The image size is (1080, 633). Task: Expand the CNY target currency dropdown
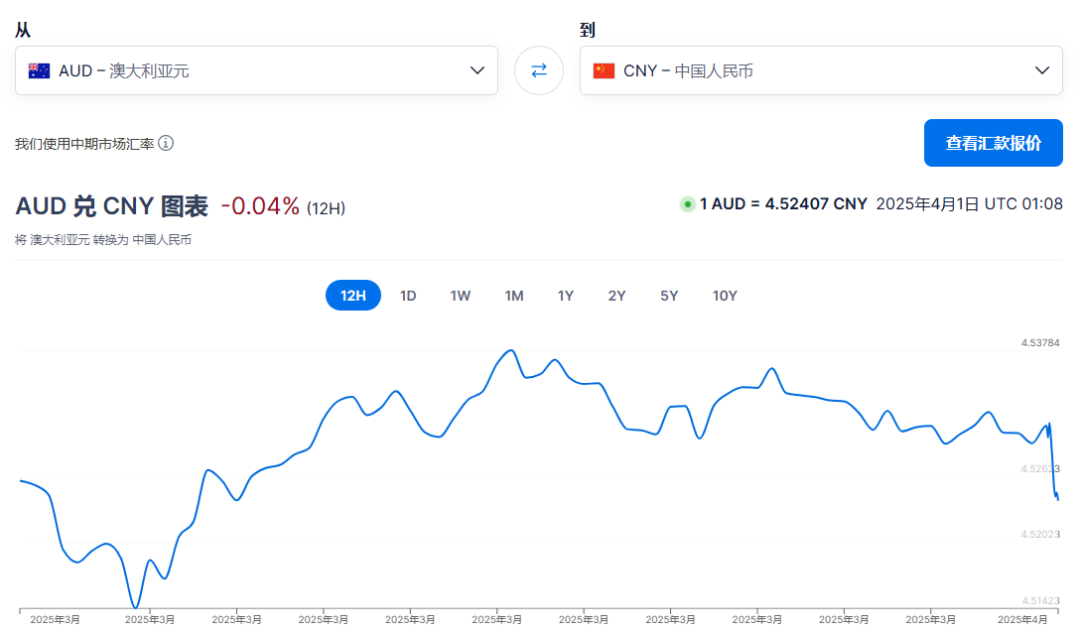(x=821, y=70)
